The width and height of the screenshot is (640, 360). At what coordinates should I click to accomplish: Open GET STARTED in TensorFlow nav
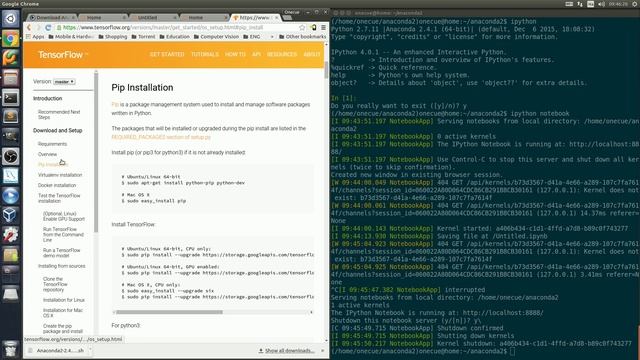[167, 54]
